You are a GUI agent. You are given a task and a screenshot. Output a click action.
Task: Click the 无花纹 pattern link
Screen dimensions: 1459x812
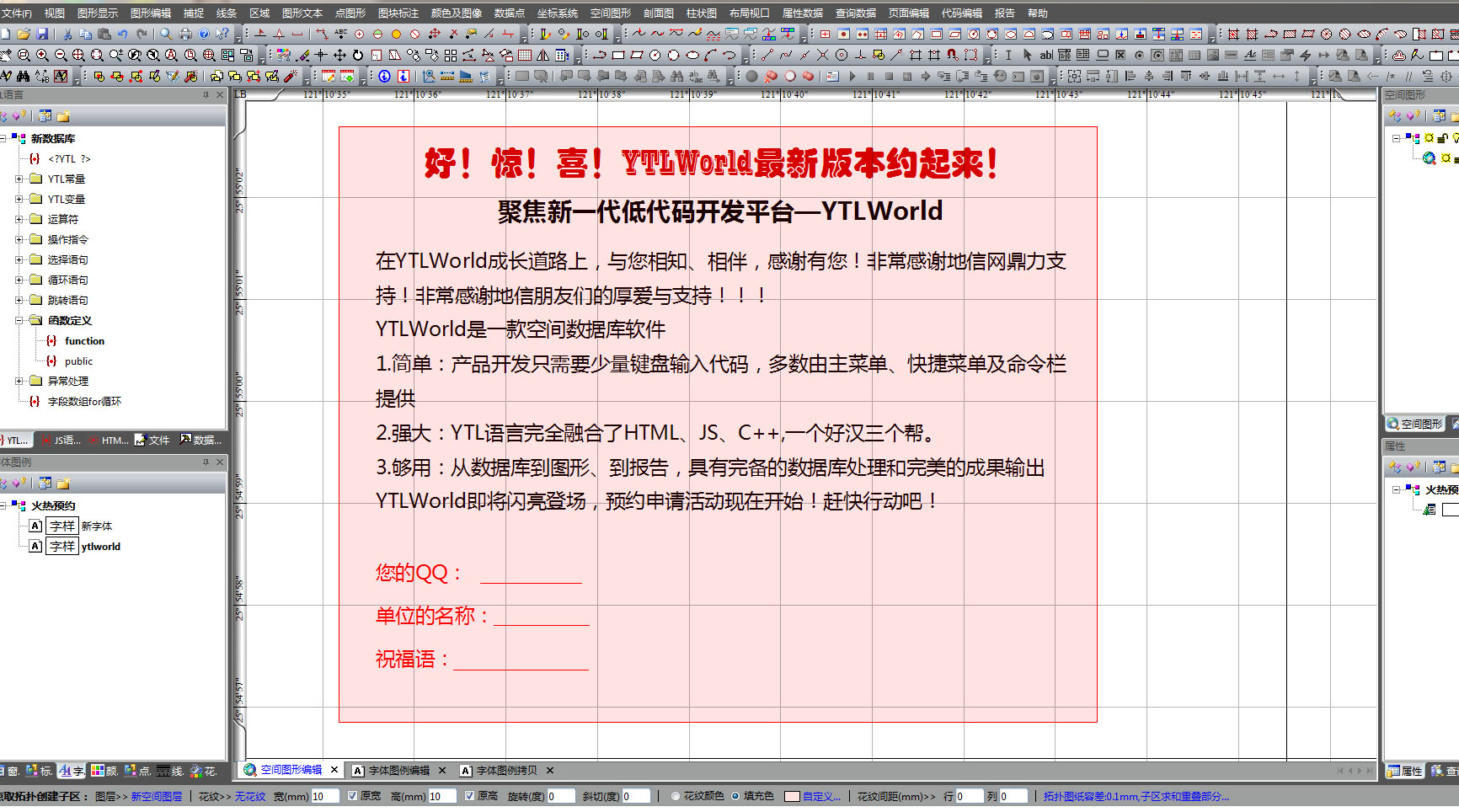pyautogui.click(x=249, y=796)
